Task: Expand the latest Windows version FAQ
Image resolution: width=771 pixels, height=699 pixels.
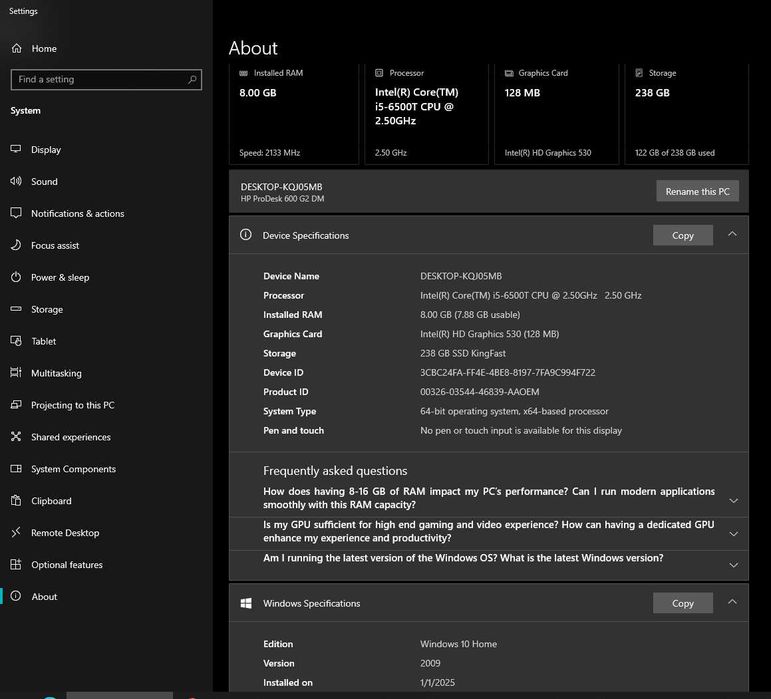Action: point(733,565)
